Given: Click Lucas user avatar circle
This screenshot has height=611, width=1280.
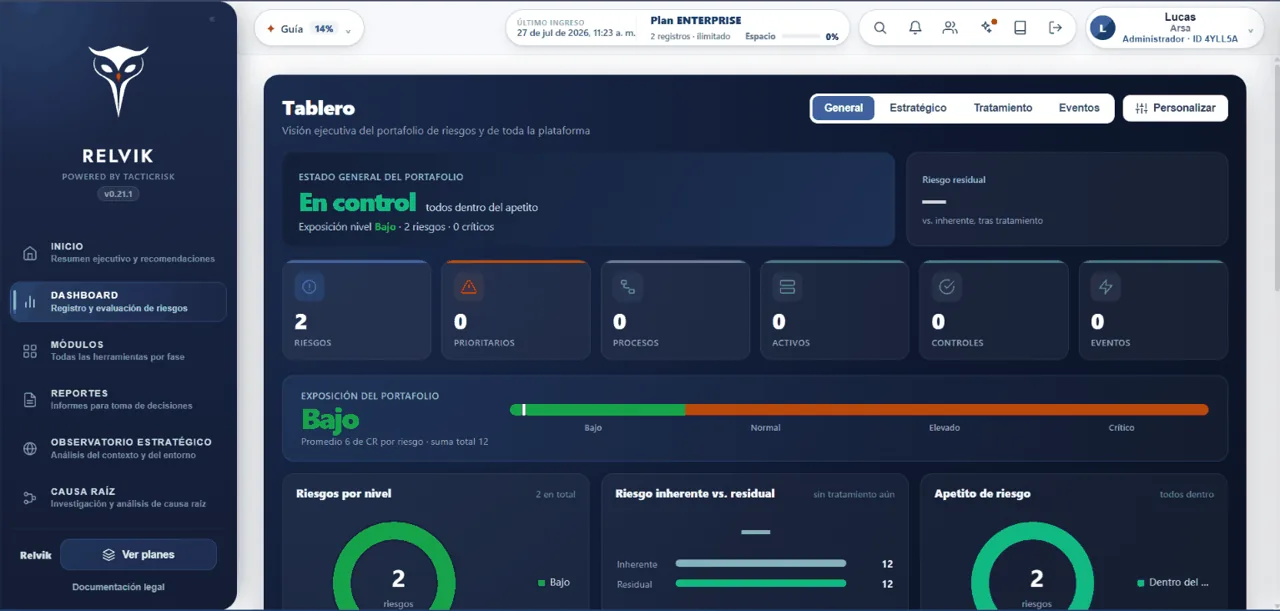Looking at the screenshot, I should [x=1103, y=28].
